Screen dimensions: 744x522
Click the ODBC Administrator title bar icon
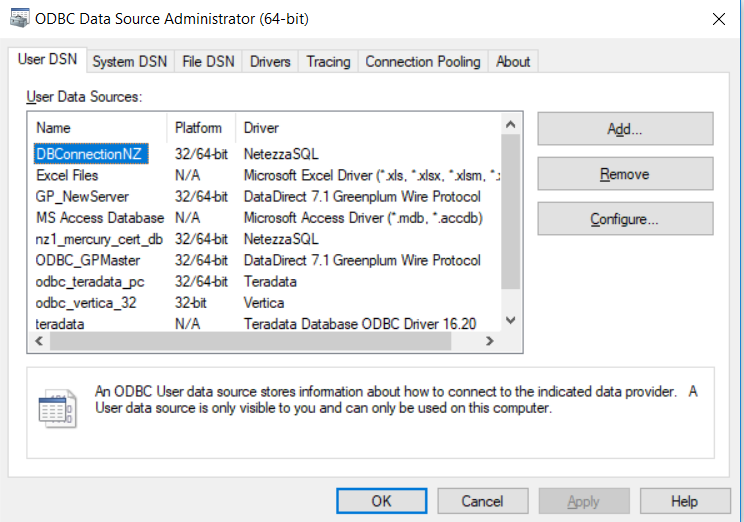(19, 18)
